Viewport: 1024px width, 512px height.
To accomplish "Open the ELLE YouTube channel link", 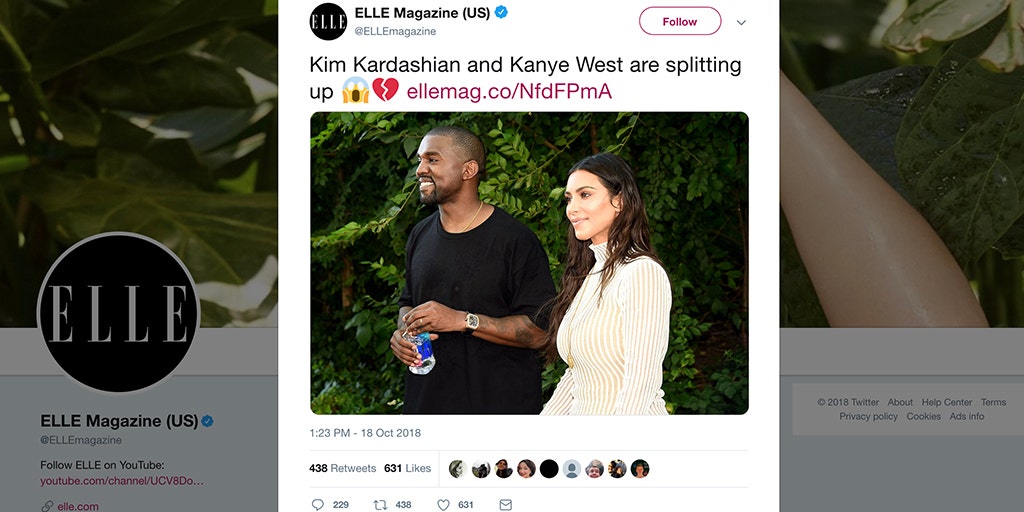I will [x=122, y=481].
